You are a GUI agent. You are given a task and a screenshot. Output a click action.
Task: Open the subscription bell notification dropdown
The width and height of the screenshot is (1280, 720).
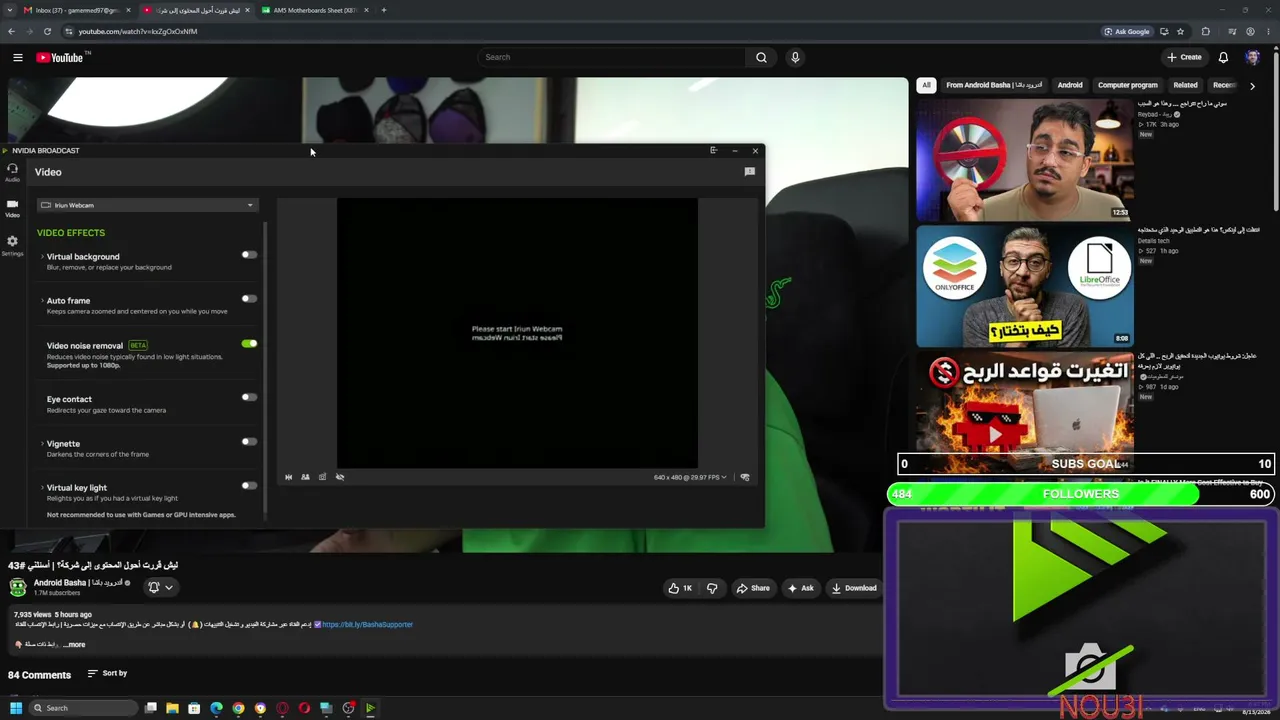[160, 587]
